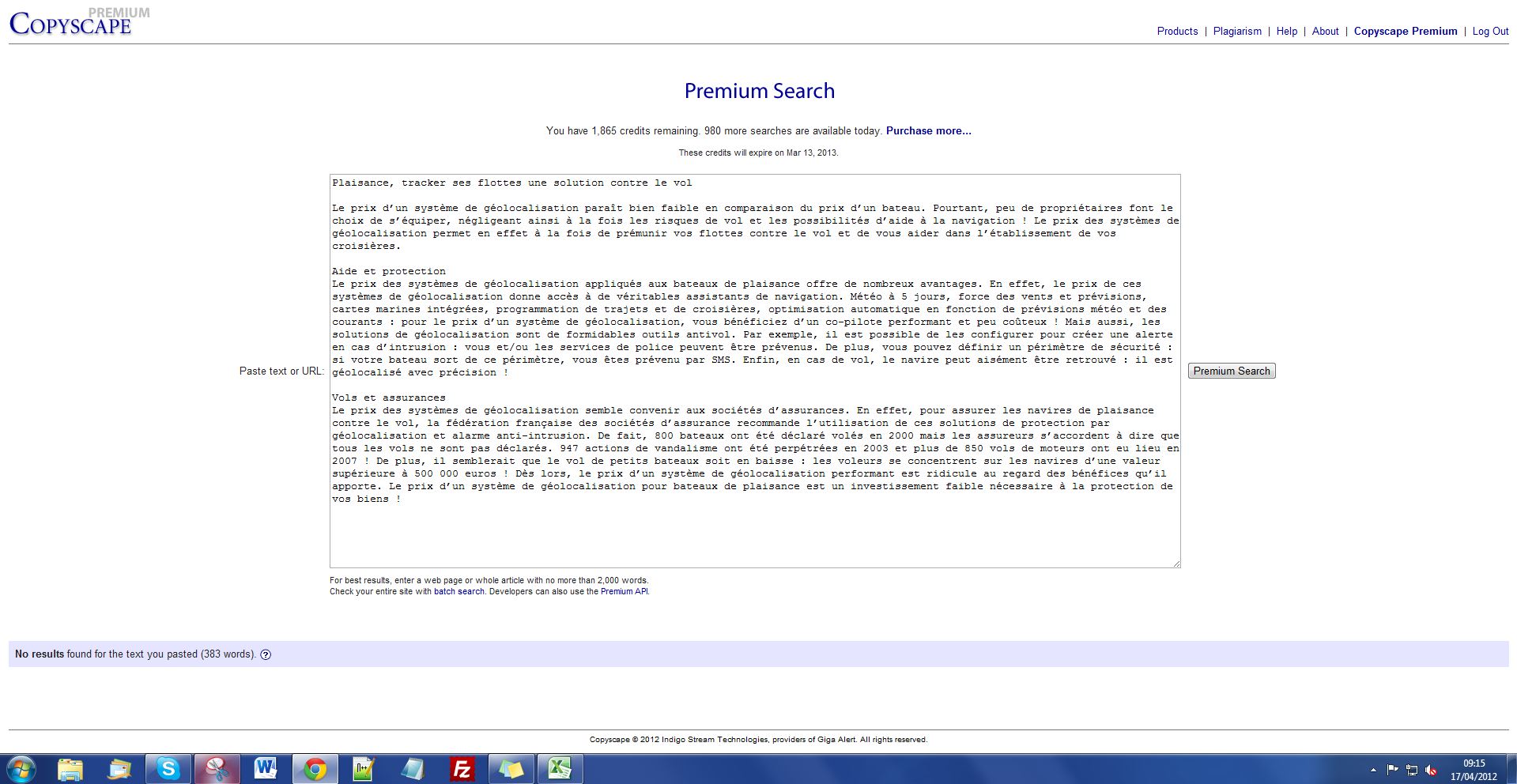The image size is (1517, 784).
Task: Click the Snipping Tool taskbar icon
Action: [217, 768]
